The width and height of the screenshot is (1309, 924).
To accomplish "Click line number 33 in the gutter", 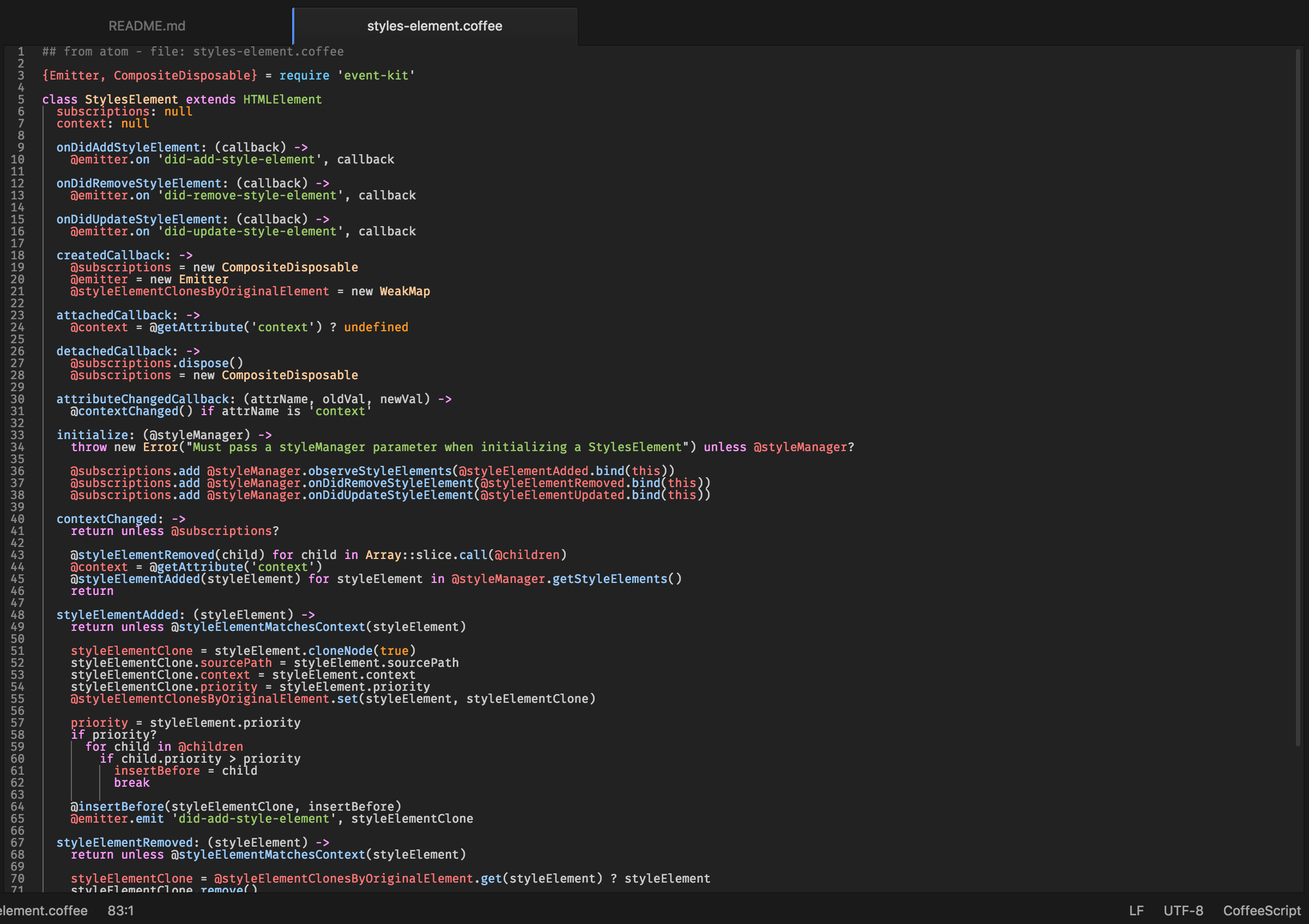I will [x=17, y=435].
